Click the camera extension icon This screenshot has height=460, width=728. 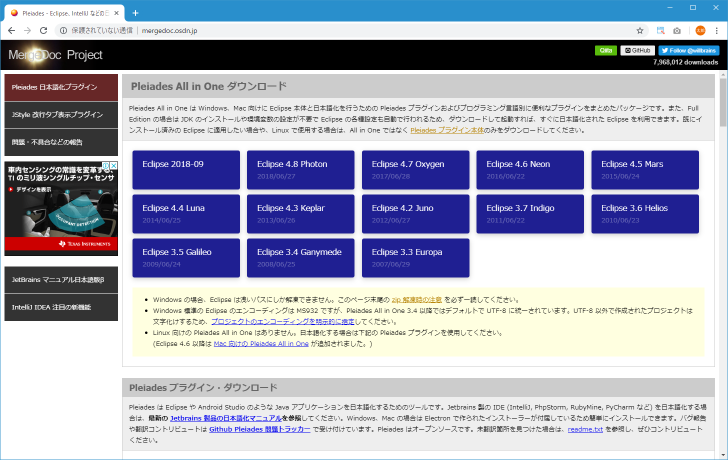click(677, 31)
